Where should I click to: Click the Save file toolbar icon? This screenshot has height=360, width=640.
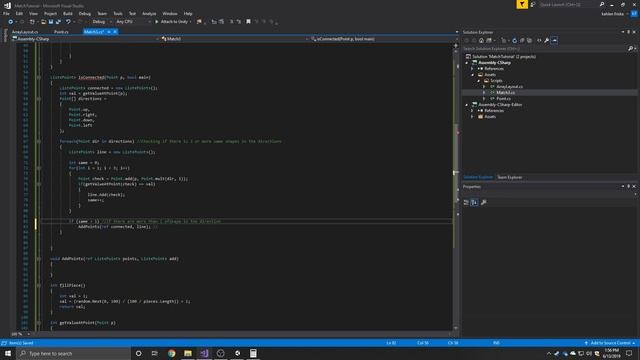[x=51, y=22]
